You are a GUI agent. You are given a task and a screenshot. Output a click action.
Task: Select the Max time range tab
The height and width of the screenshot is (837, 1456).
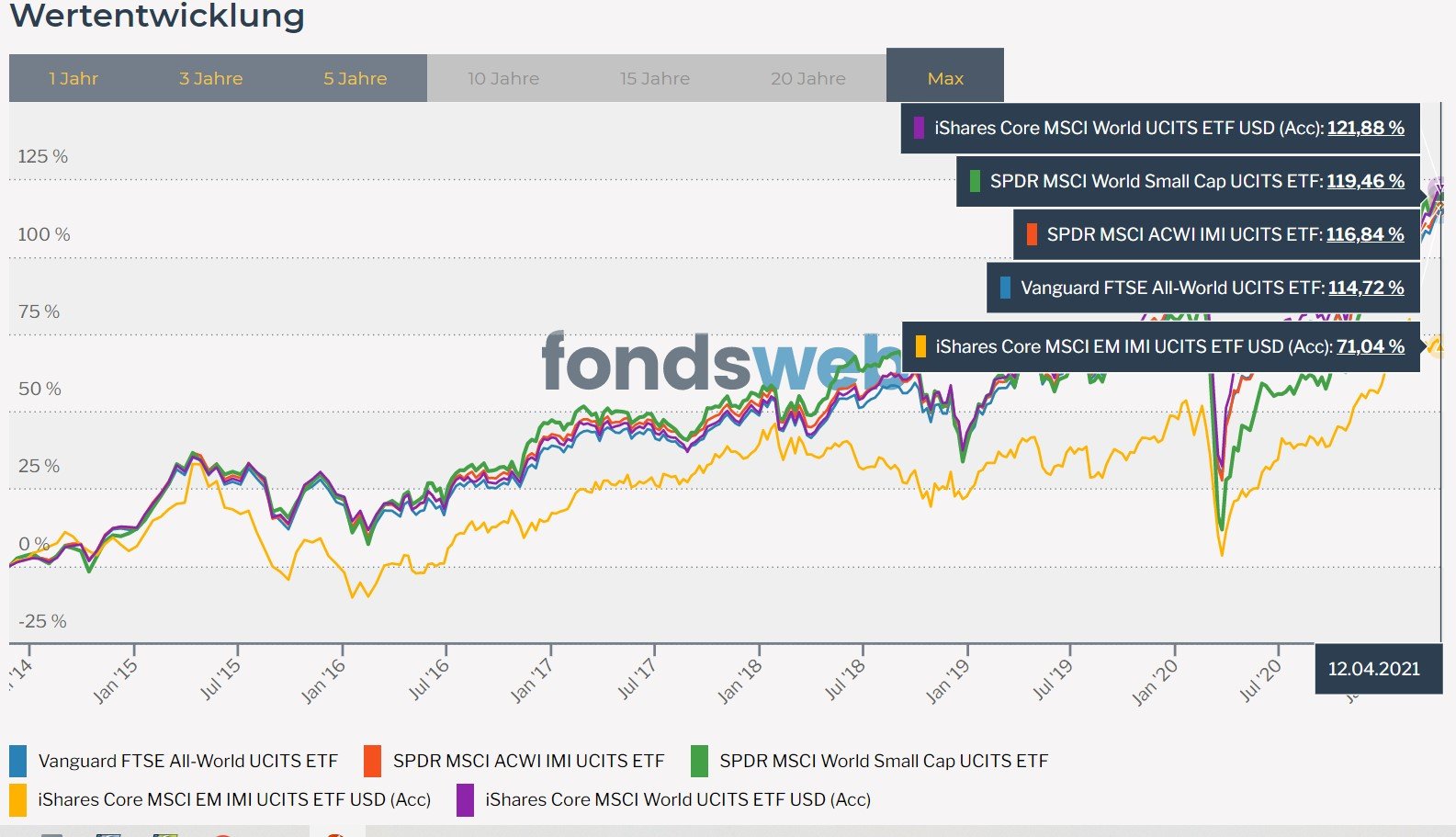[x=945, y=75]
